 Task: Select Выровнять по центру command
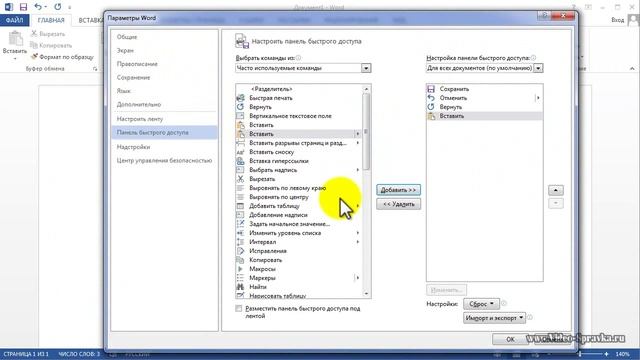click(298, 197)
